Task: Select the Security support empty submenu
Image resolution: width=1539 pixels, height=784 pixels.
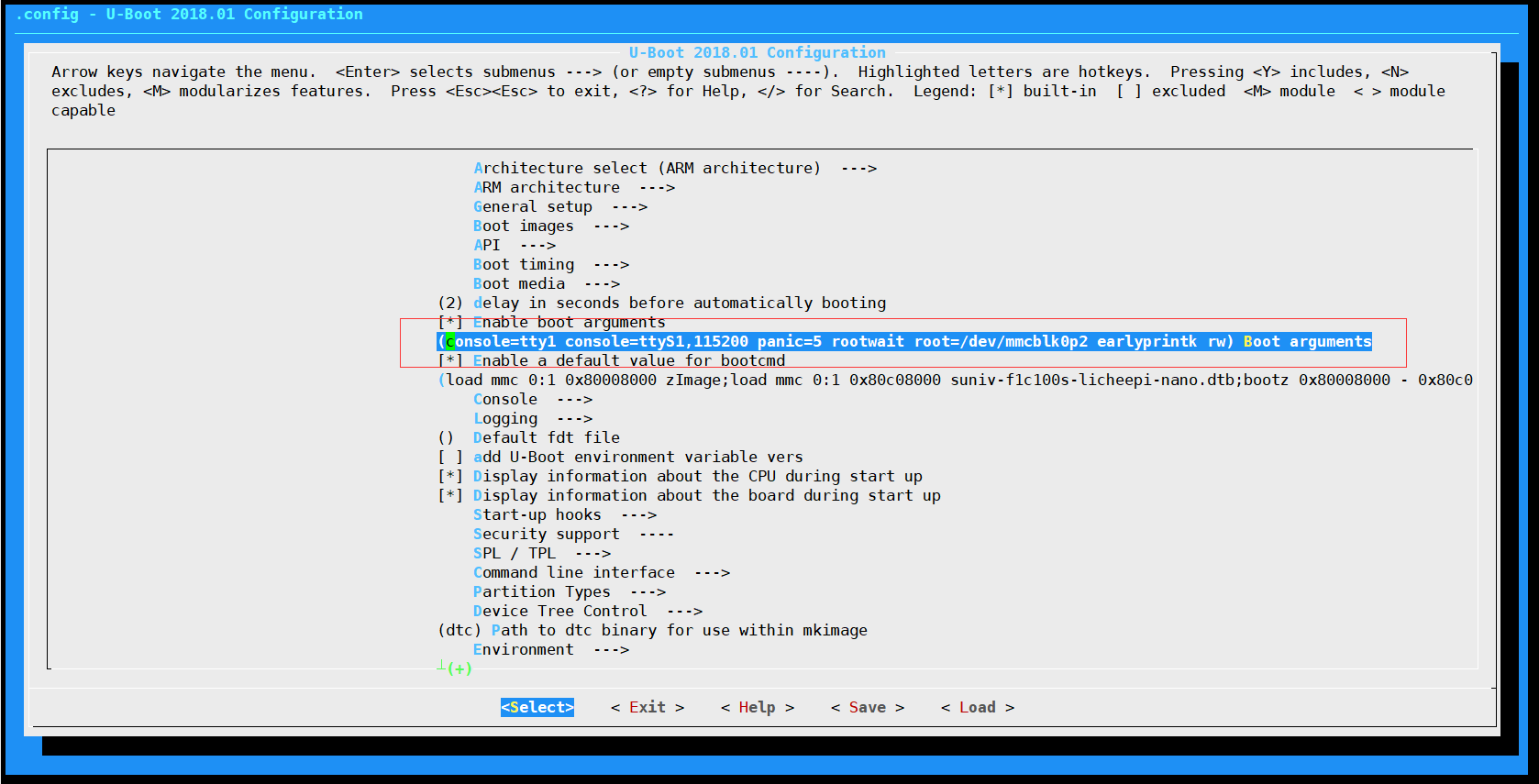Action: pyautogui.click(x=574, y=534)
